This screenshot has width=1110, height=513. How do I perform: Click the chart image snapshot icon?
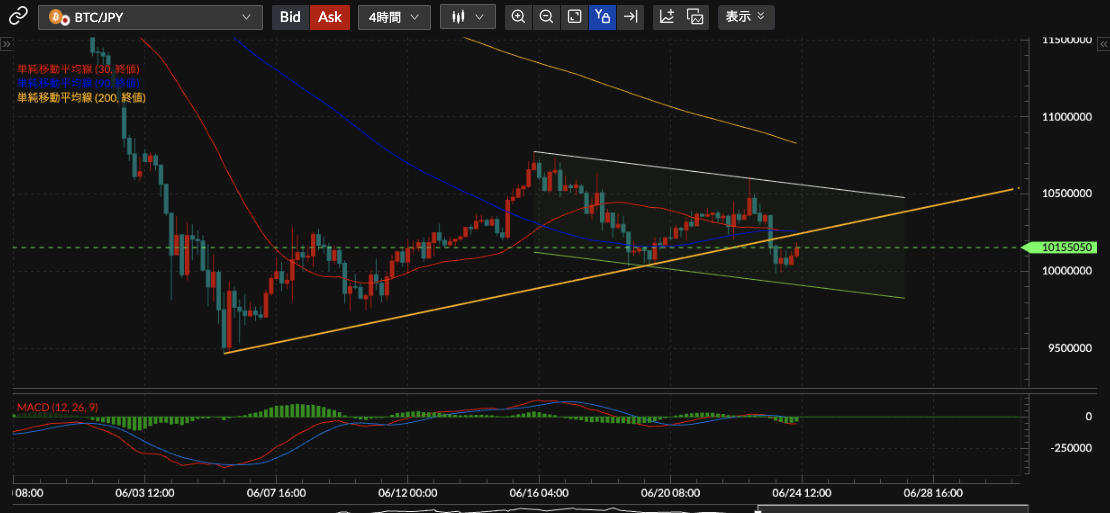695,16
